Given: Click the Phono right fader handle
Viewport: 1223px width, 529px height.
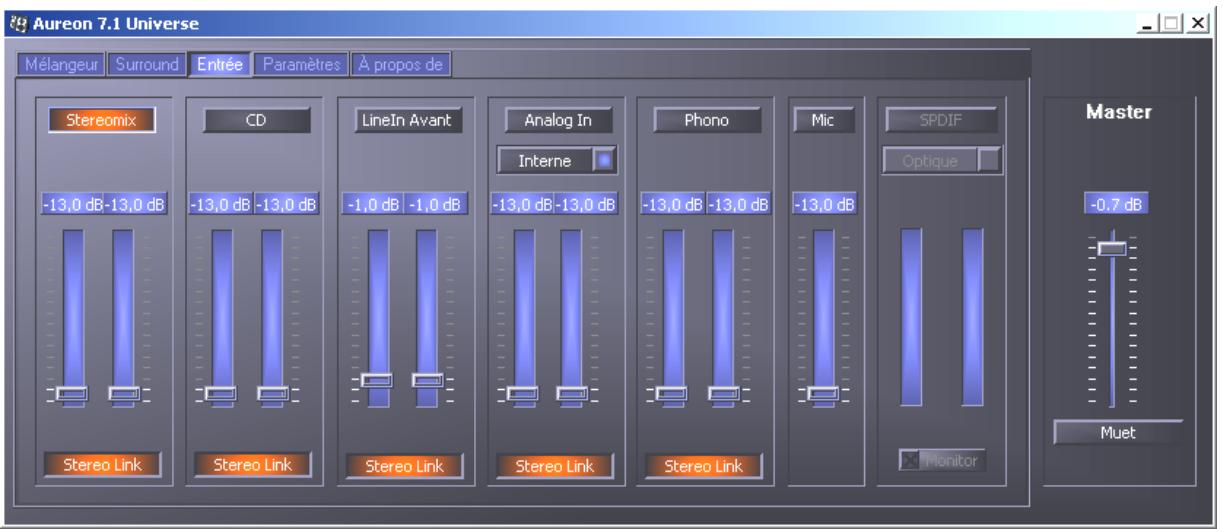Looking at the screenshot, I should (723, 394).
